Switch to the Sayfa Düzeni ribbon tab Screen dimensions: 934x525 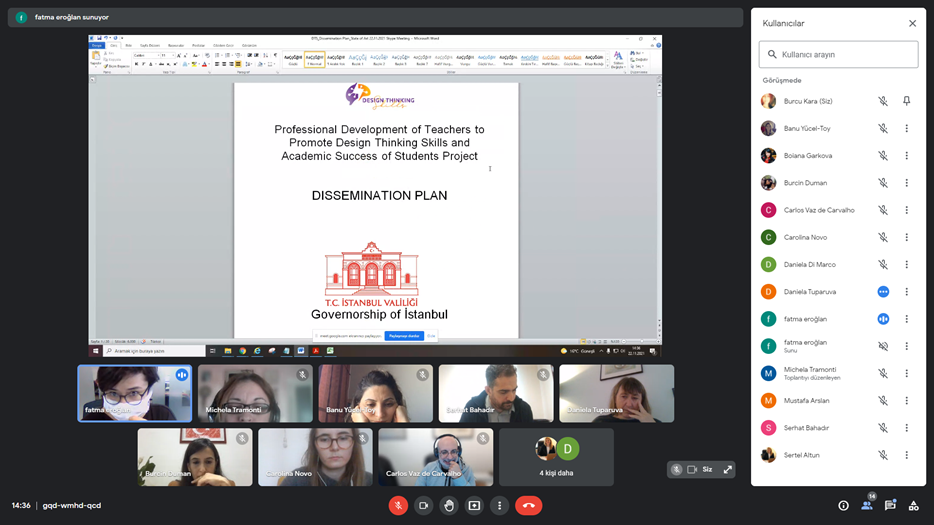(x=150, y=45)
